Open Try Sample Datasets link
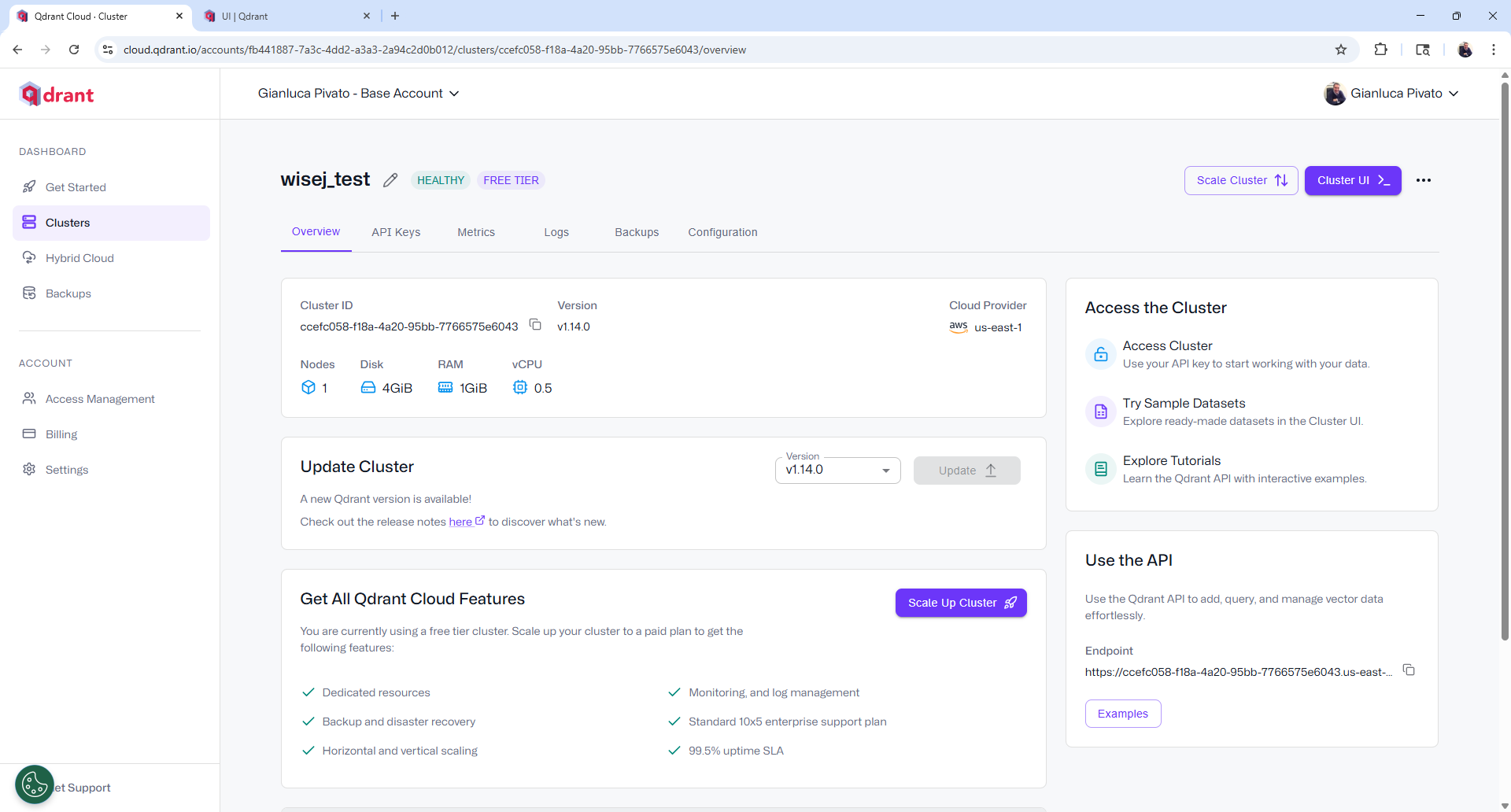Image resolution: width=1511 pixels, height=812 pixels. click(1184, 404)
